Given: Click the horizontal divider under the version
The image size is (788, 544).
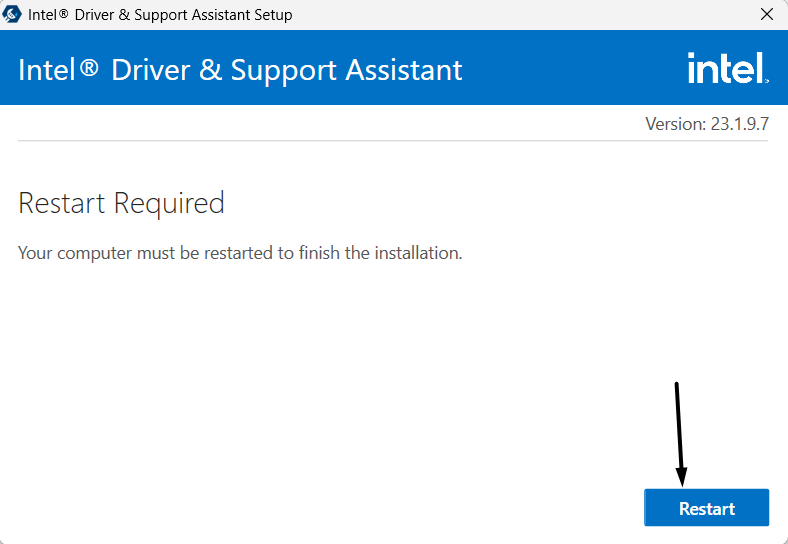Looking at the screenshot, I should pyautogui.click(x=393, y=141).
